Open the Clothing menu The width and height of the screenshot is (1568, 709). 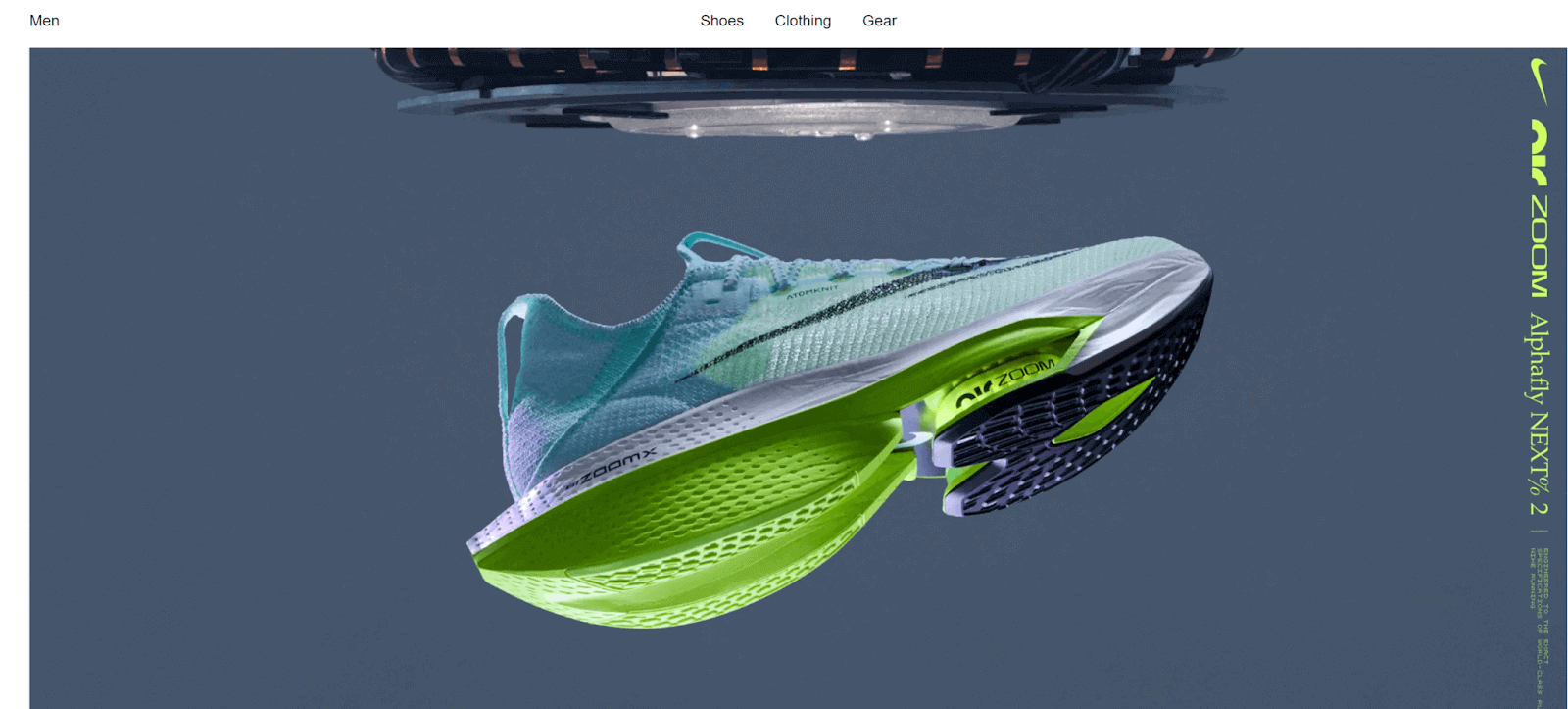point(803,21)
